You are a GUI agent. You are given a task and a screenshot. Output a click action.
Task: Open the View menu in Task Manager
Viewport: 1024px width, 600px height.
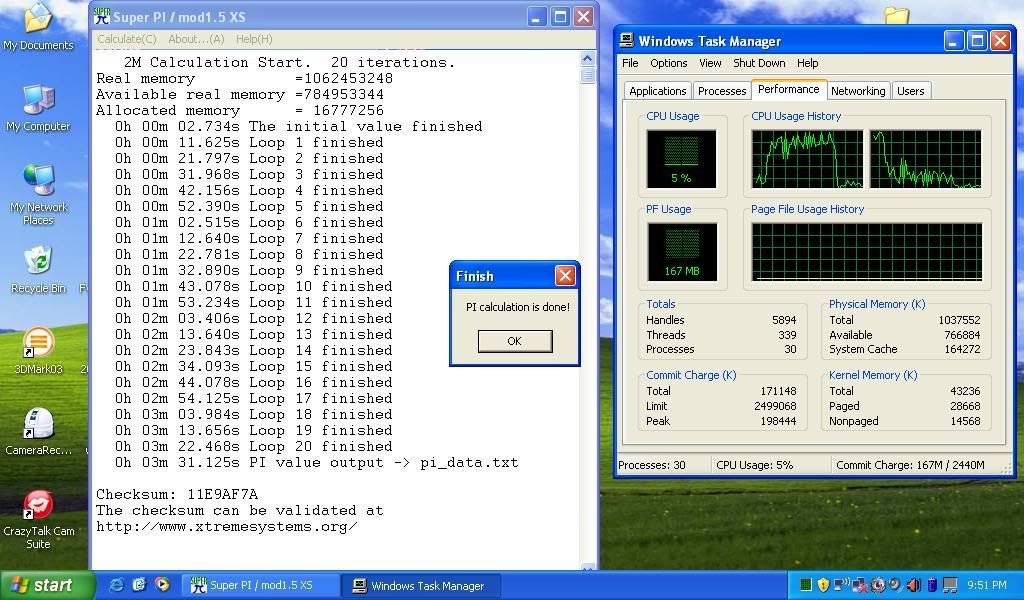[710, 63]
